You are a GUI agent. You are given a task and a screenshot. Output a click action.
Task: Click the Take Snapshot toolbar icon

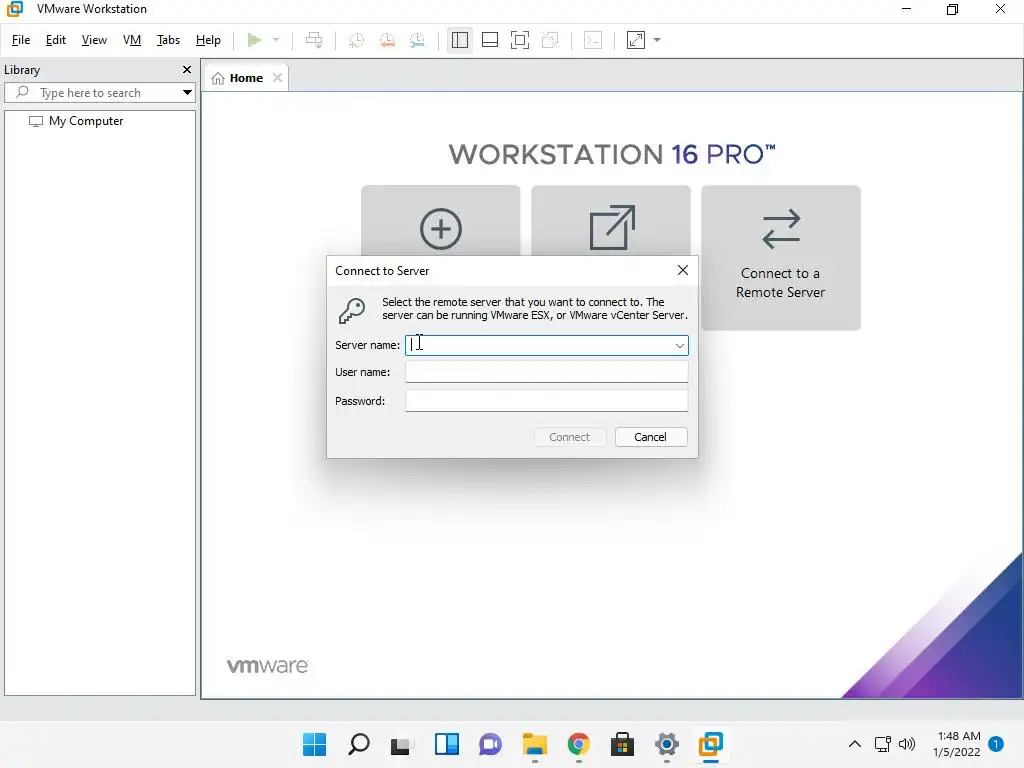tap(356, 40)
